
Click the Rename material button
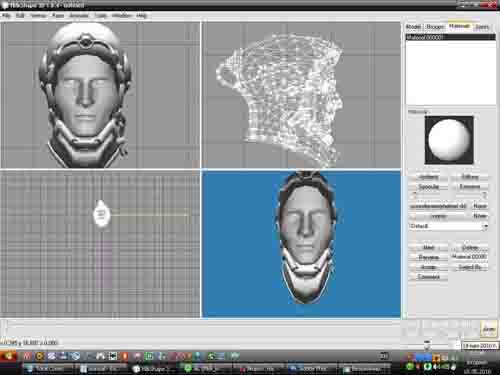click(429, 257)
